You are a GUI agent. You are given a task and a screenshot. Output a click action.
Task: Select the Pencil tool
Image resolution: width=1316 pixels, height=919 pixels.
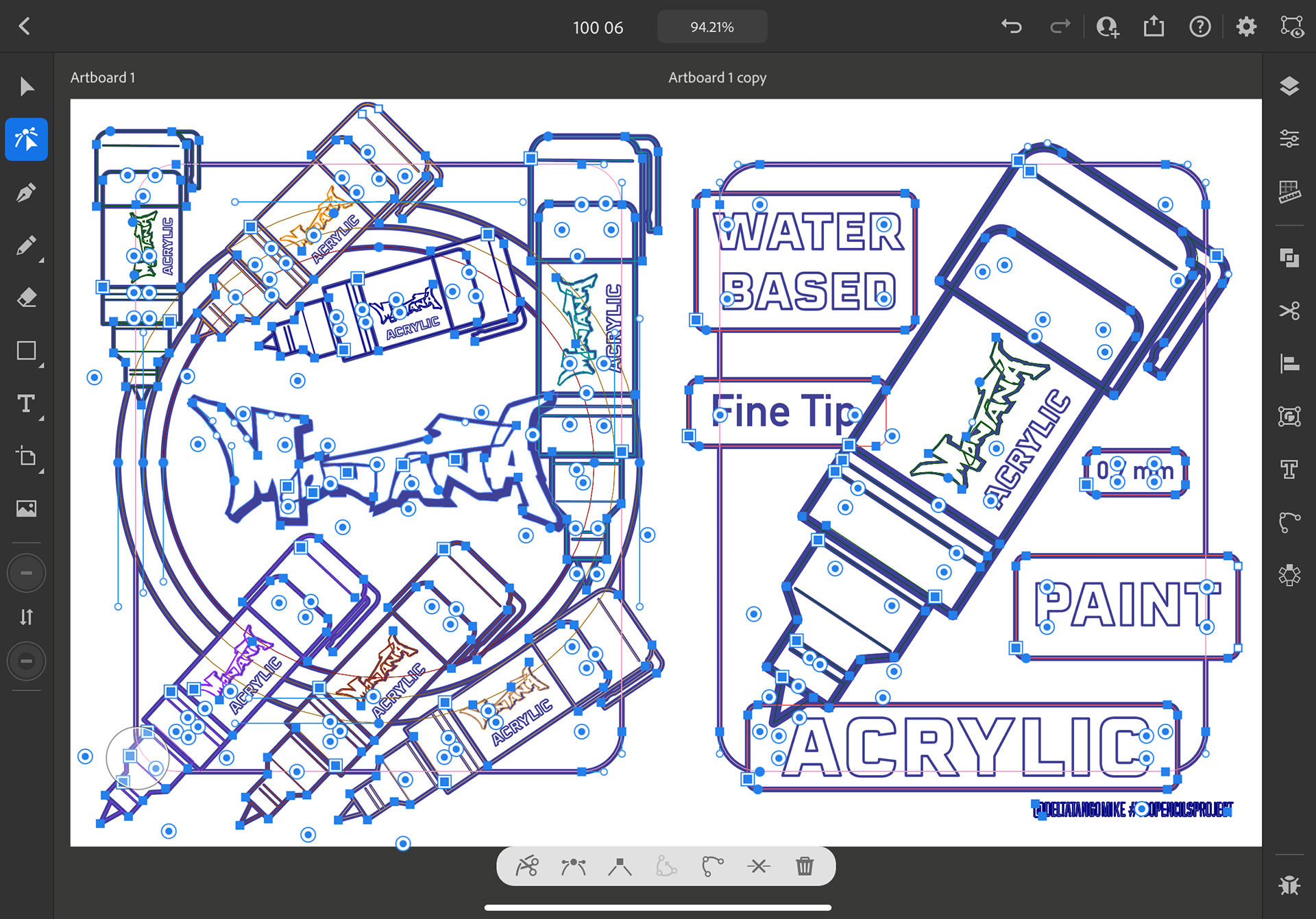(27, 245)
